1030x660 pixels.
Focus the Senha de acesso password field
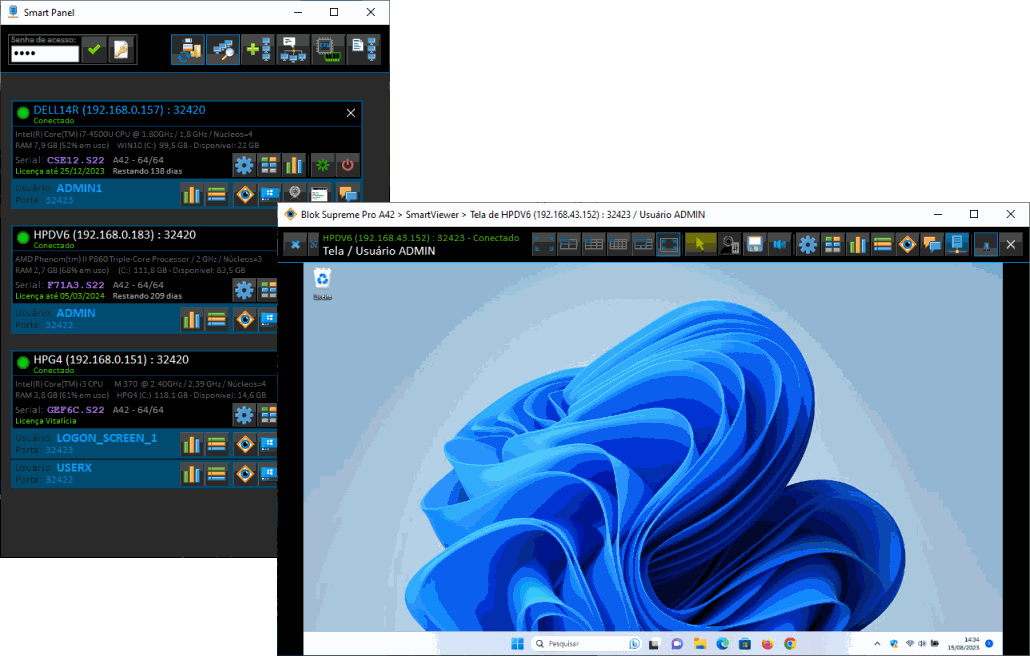45,53
